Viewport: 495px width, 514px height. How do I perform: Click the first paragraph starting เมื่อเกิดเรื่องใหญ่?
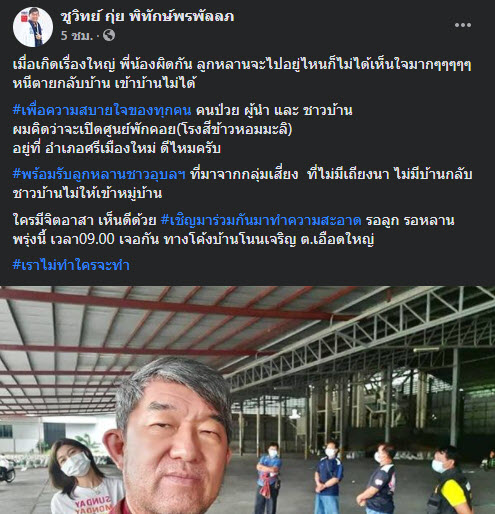pos(242,74)
